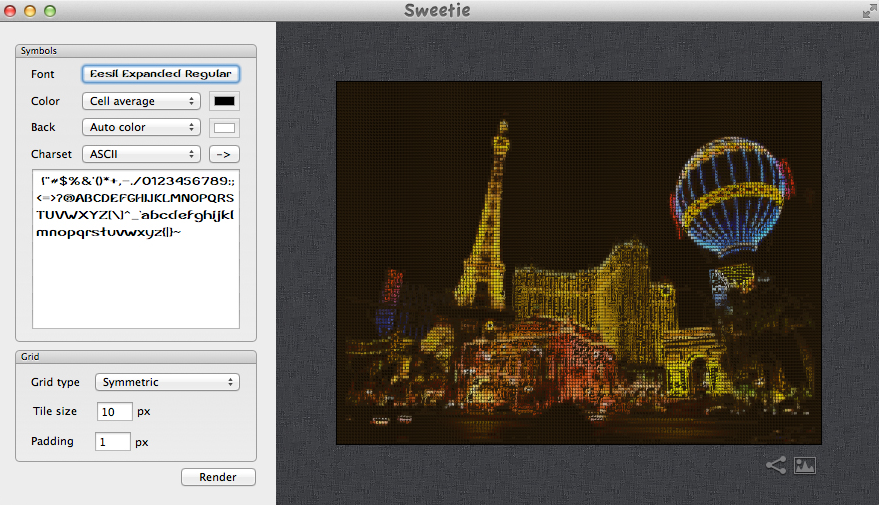Focus the Tile size input field

pos(114,412)
